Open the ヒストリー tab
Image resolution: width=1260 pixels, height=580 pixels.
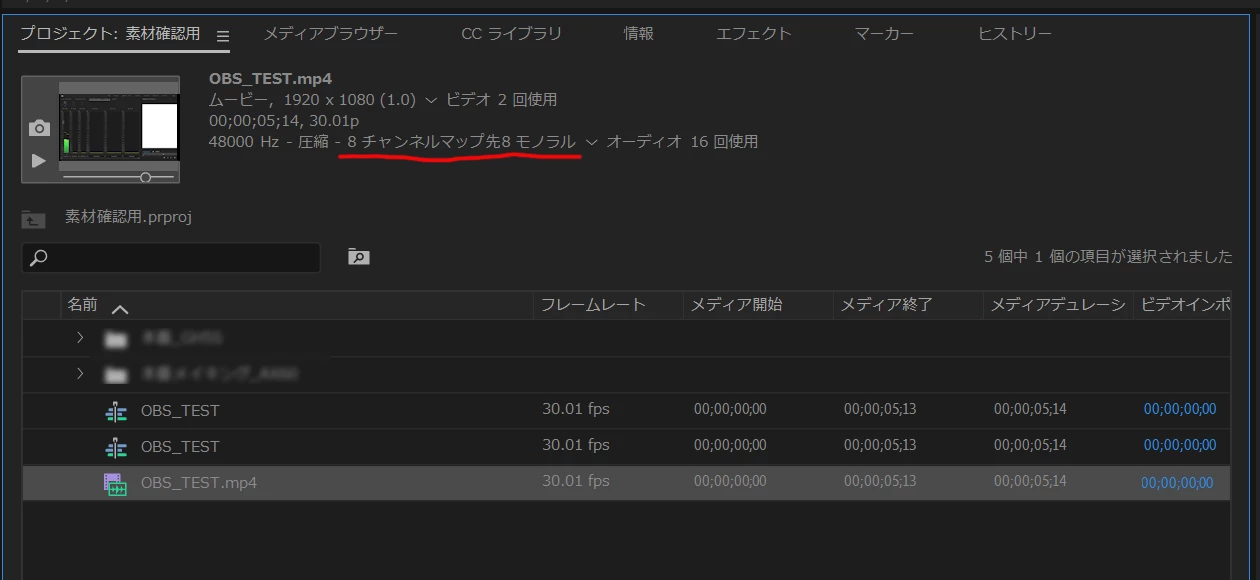(x=1015, y=34)
